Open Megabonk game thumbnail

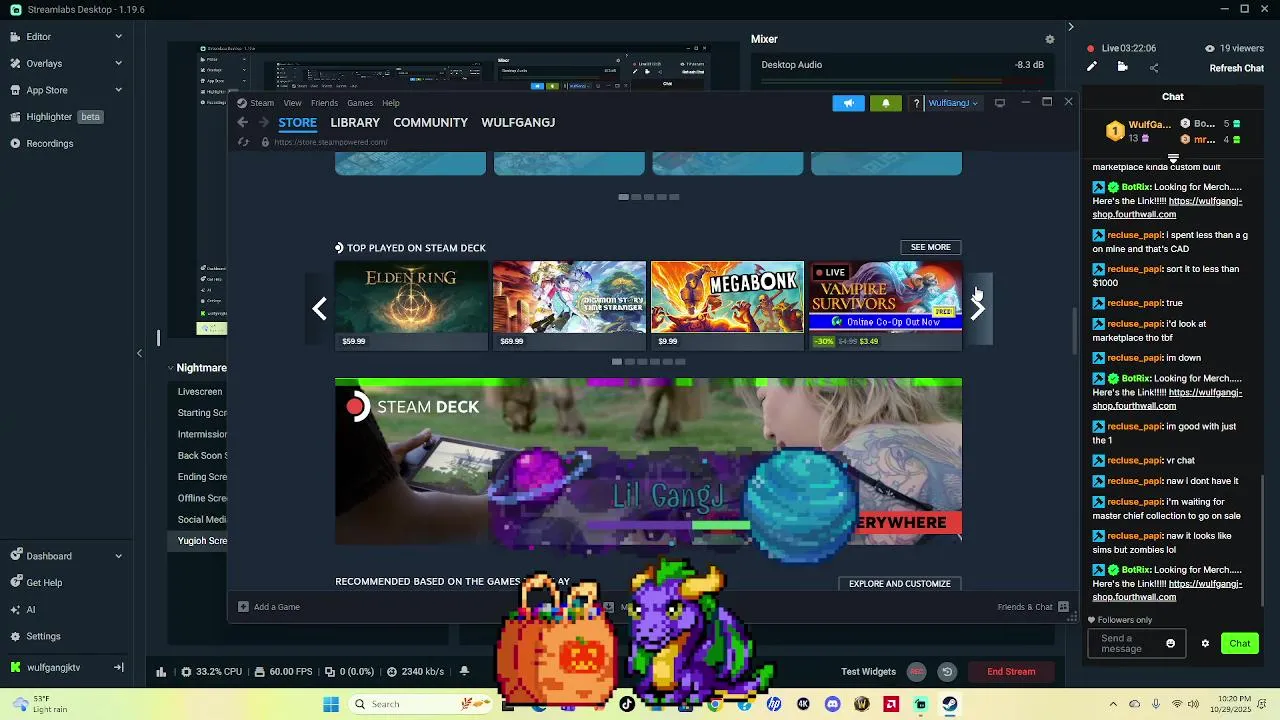727,306
